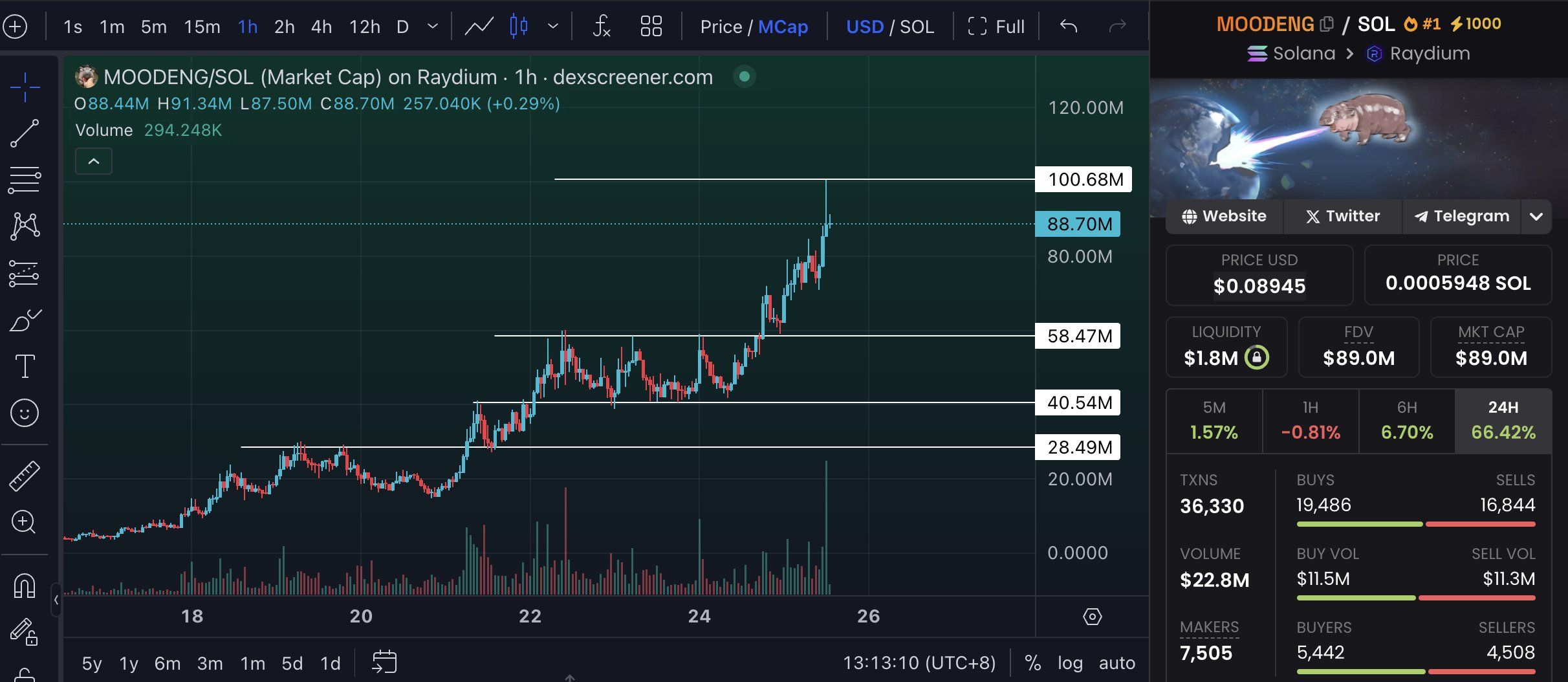The height and width of the screenshot is (682, 1568).
Task: Select the crosshair cursor tool
Action: (x=25, y=87)
